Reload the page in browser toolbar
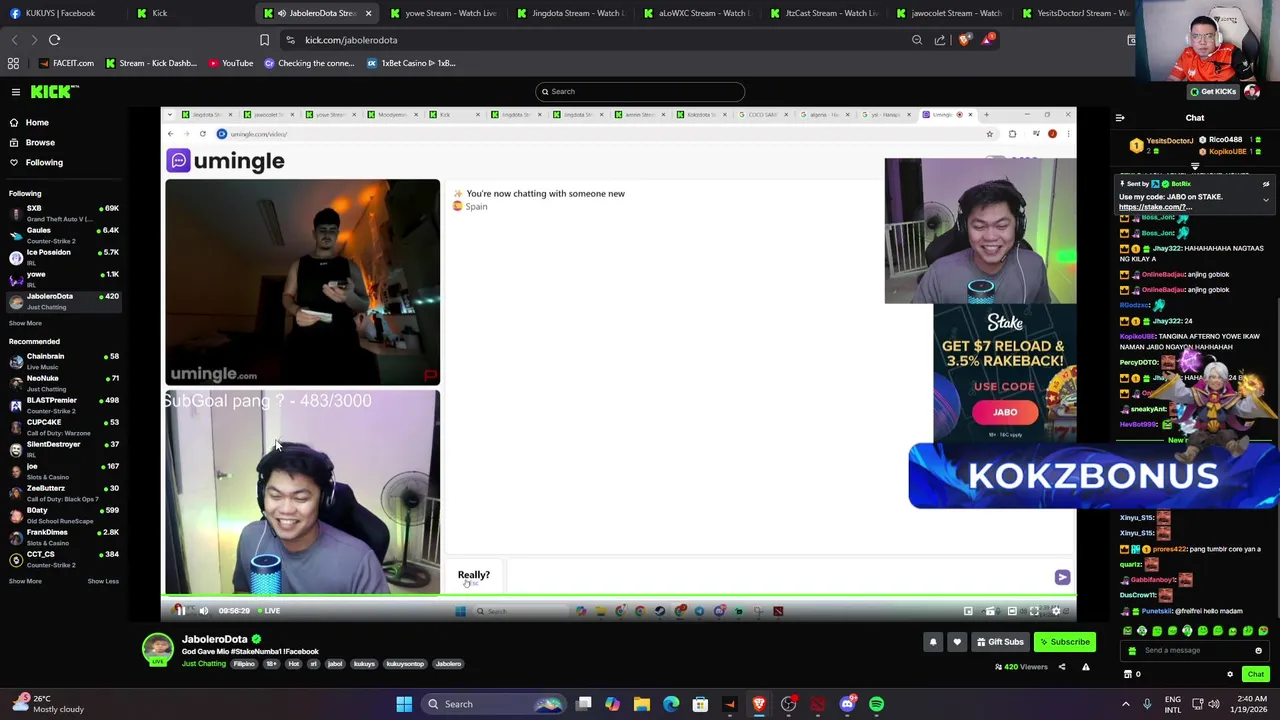 54,40
